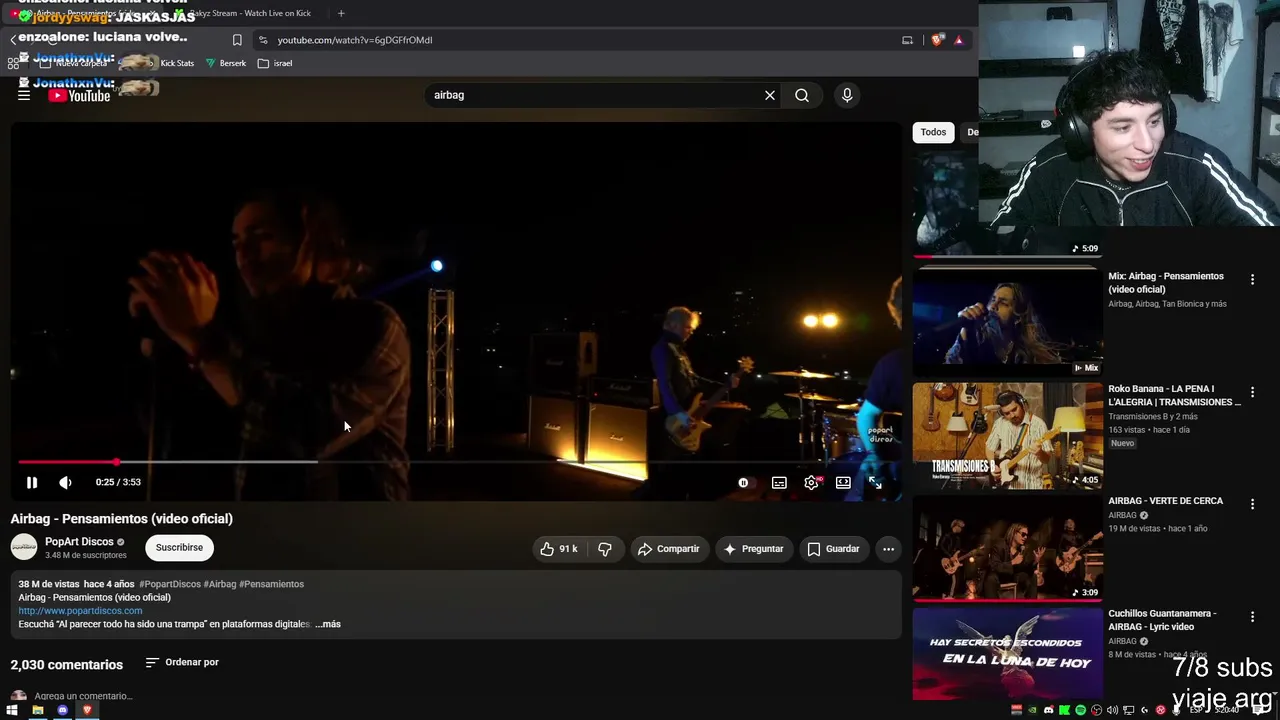Subscribe to PopArt Discos channel
The image size is (1280, 720).
point(179,548)
